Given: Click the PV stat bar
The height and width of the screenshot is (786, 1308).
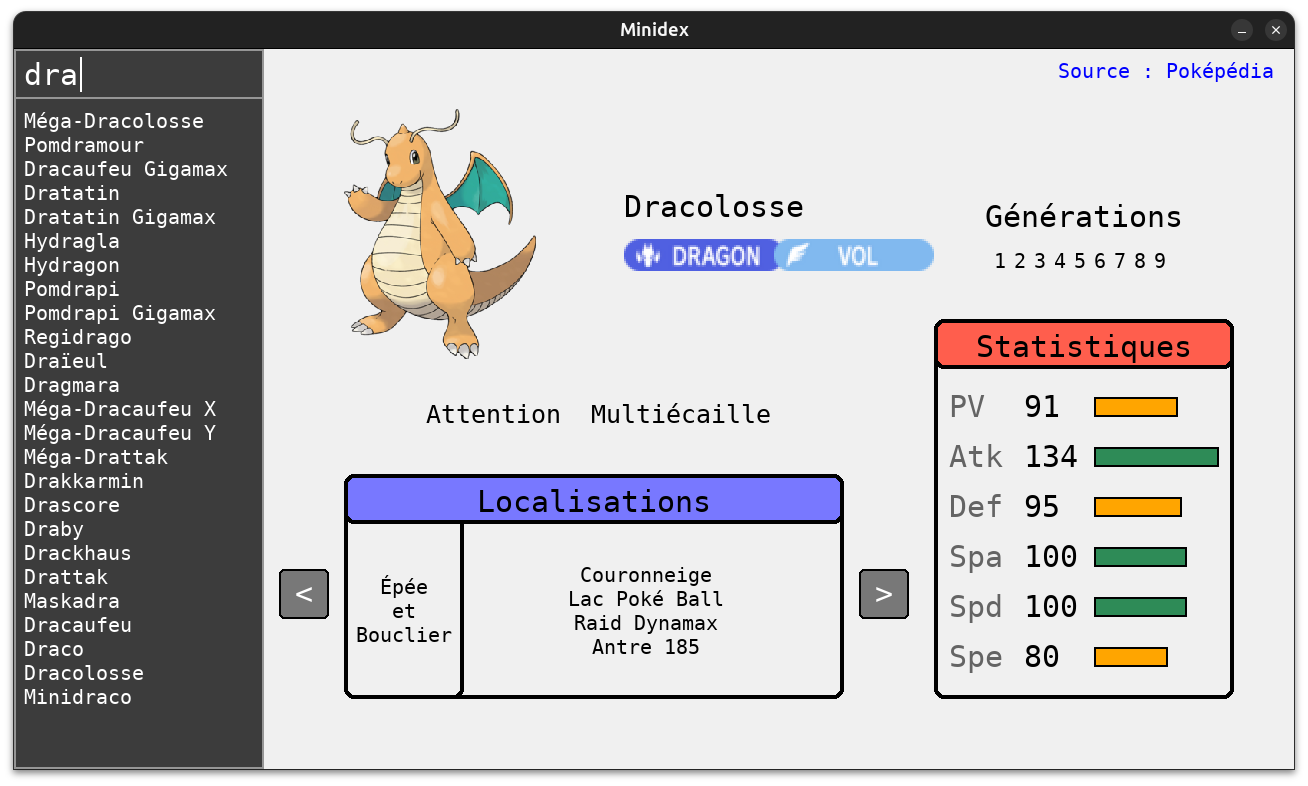Looking at the screenshot, I should coord(1136,407).
